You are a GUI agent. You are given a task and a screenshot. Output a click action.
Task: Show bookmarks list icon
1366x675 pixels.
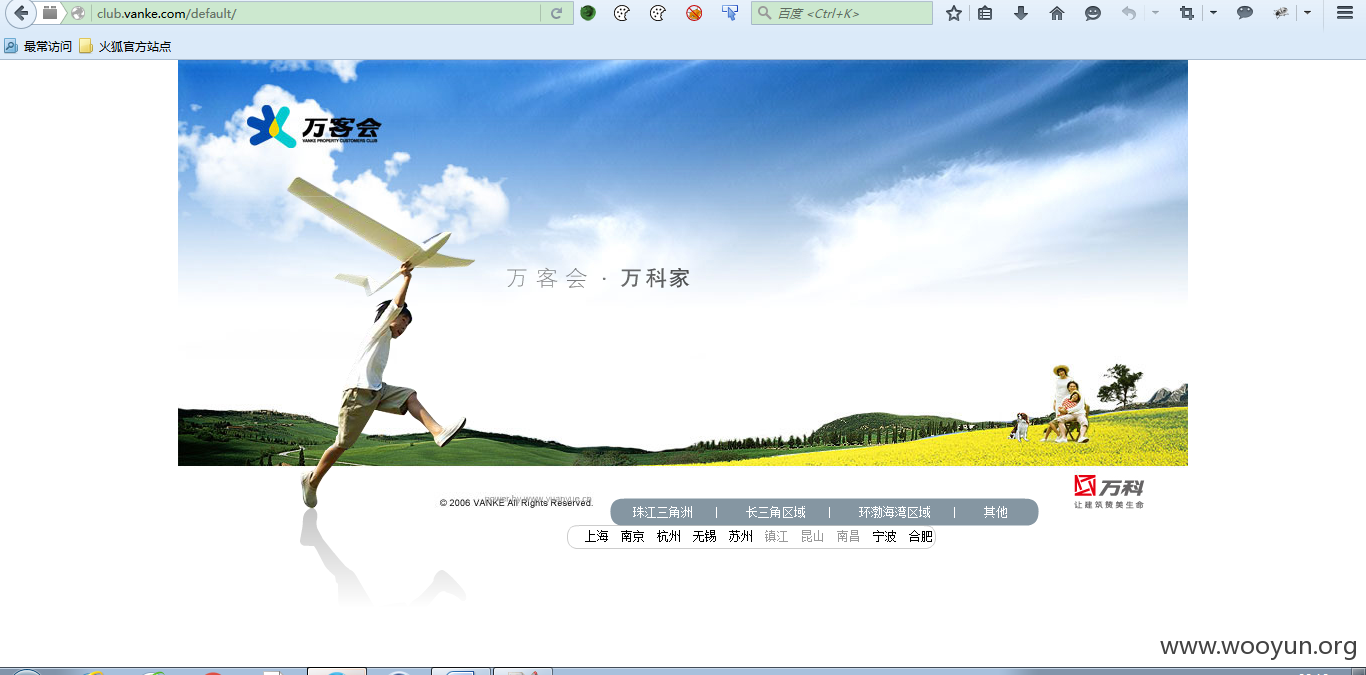985,13
